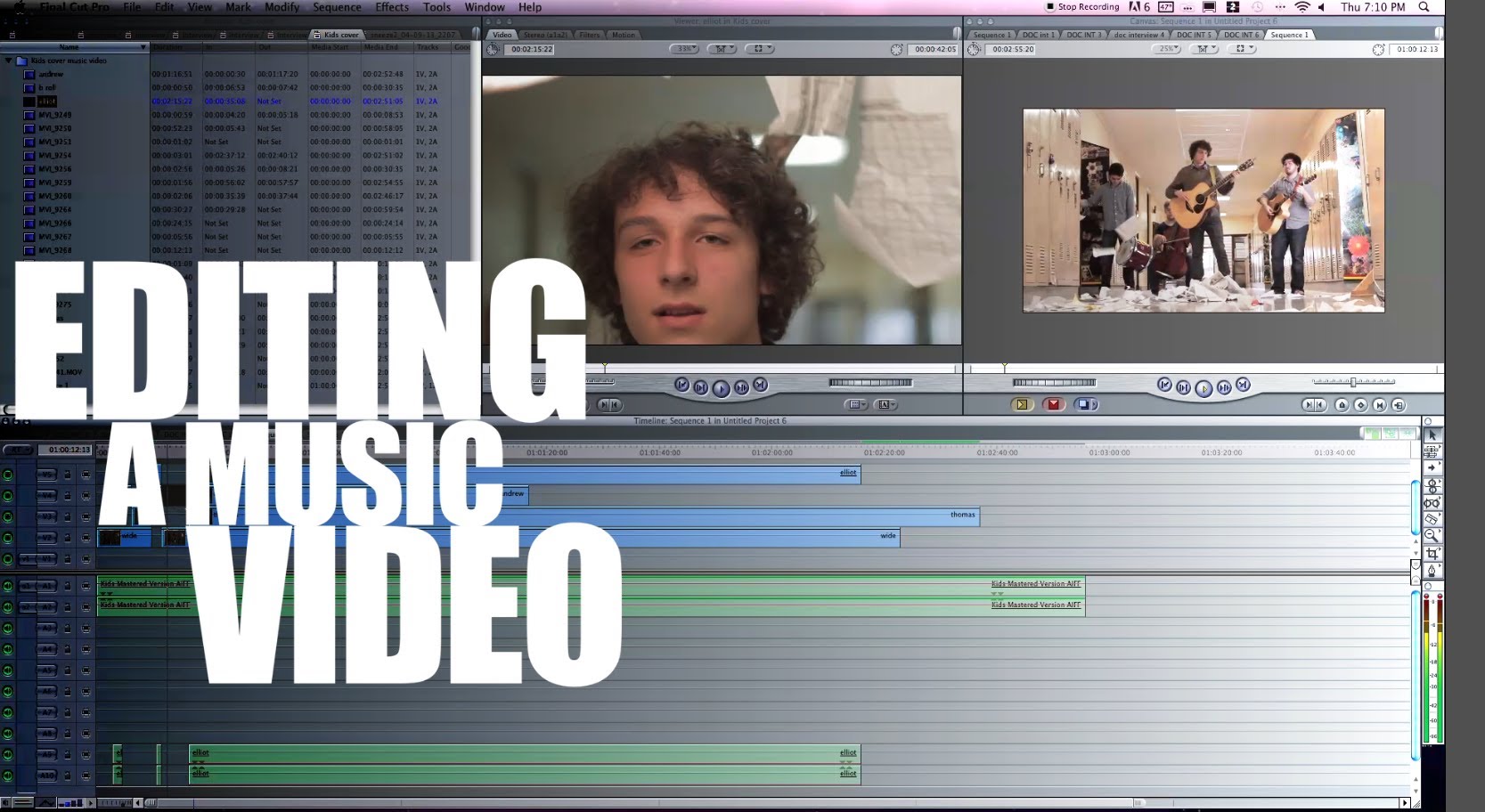This screenshot has width=1485, height=812.
Task: Open the Sequence menu
Action: coord(337,7)
